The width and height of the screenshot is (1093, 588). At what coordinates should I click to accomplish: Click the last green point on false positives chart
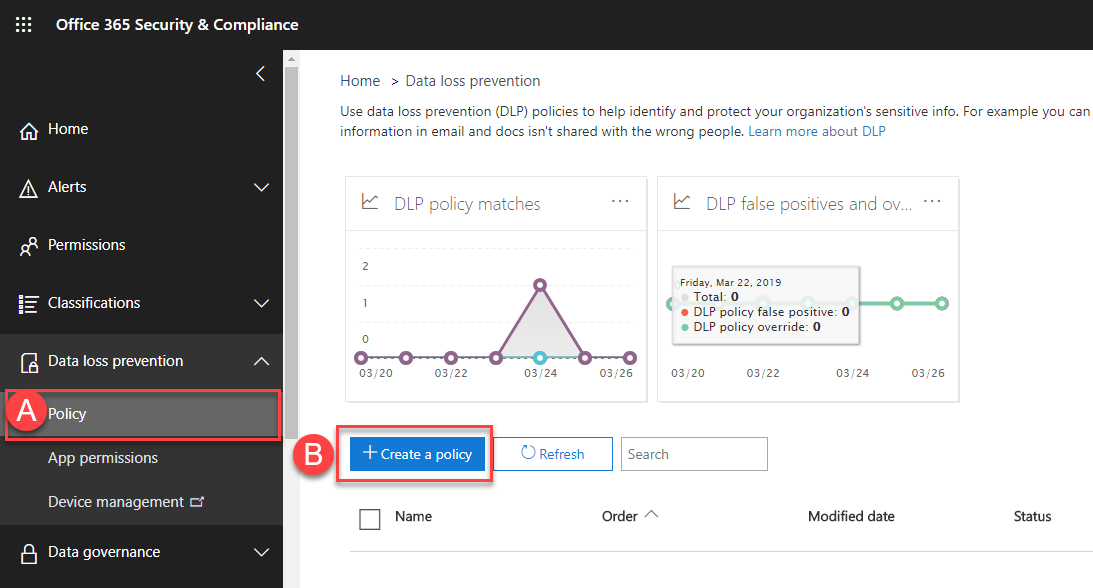(x=942, y=303)
